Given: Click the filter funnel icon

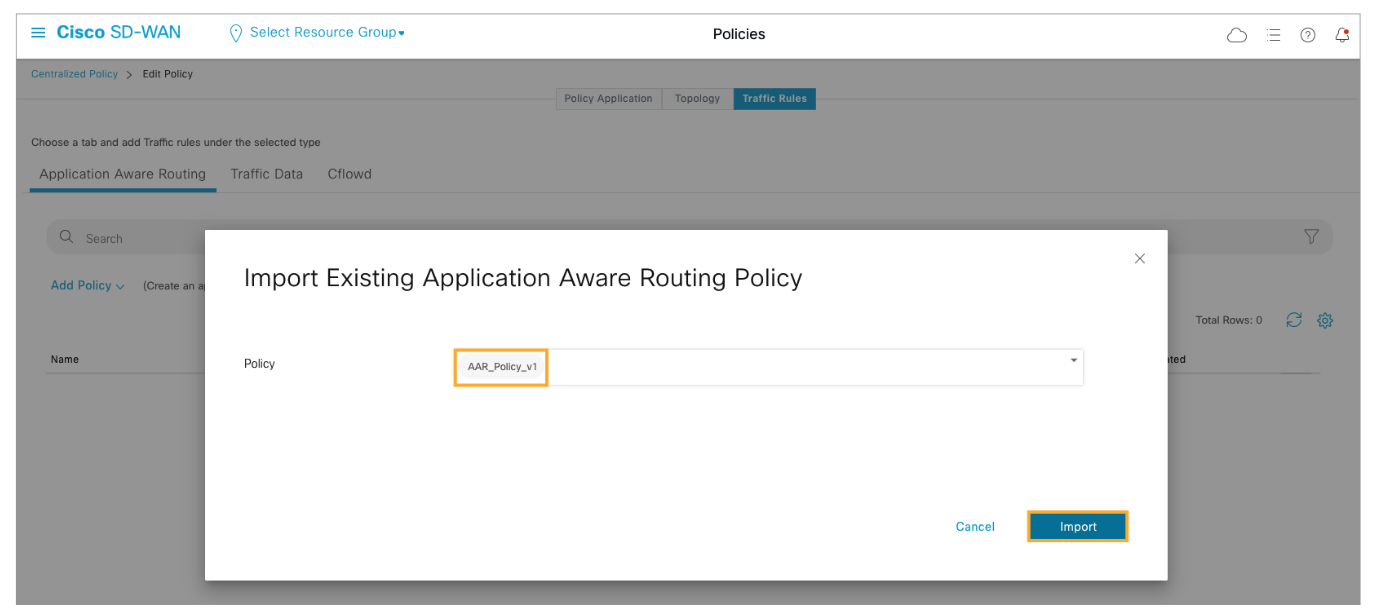Looking at the screenshot, I should (x=1311, y=237).
